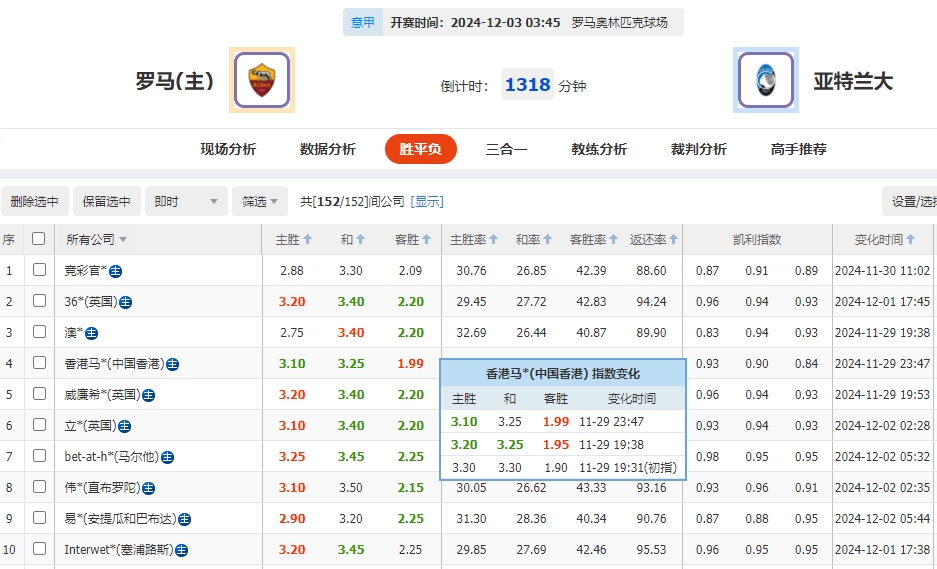Expand the 筛选 filter dropdown

tap(260, 202)
